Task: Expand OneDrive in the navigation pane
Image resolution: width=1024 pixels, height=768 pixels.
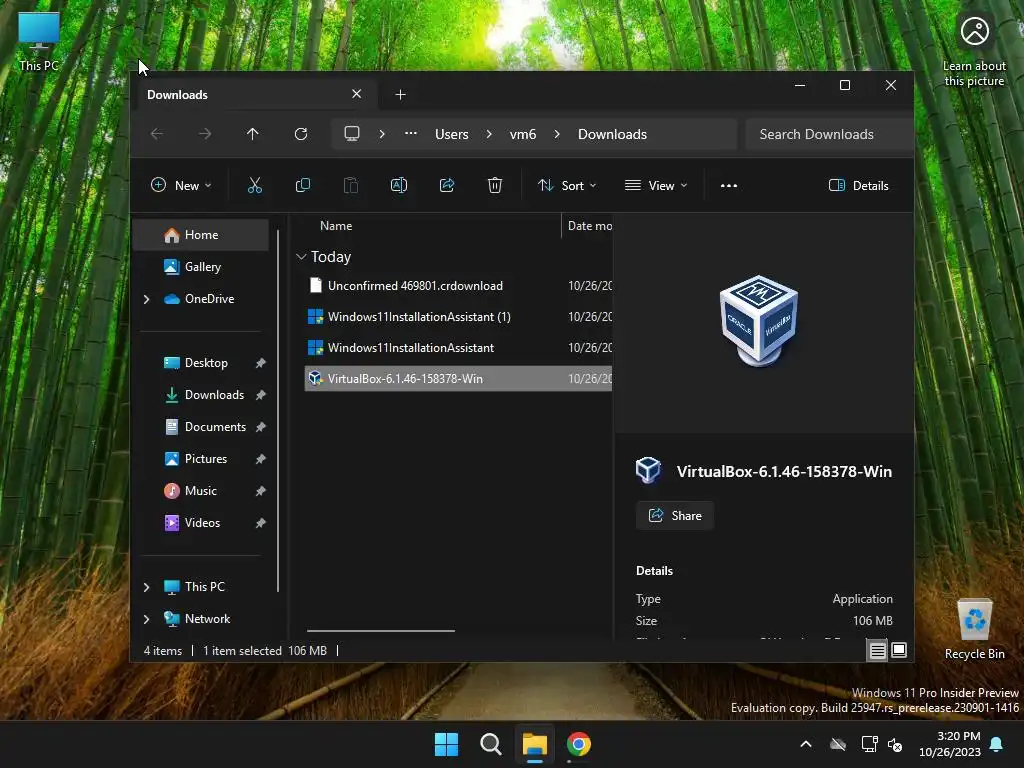Action: pyautogui.click(x=146, y=299)
